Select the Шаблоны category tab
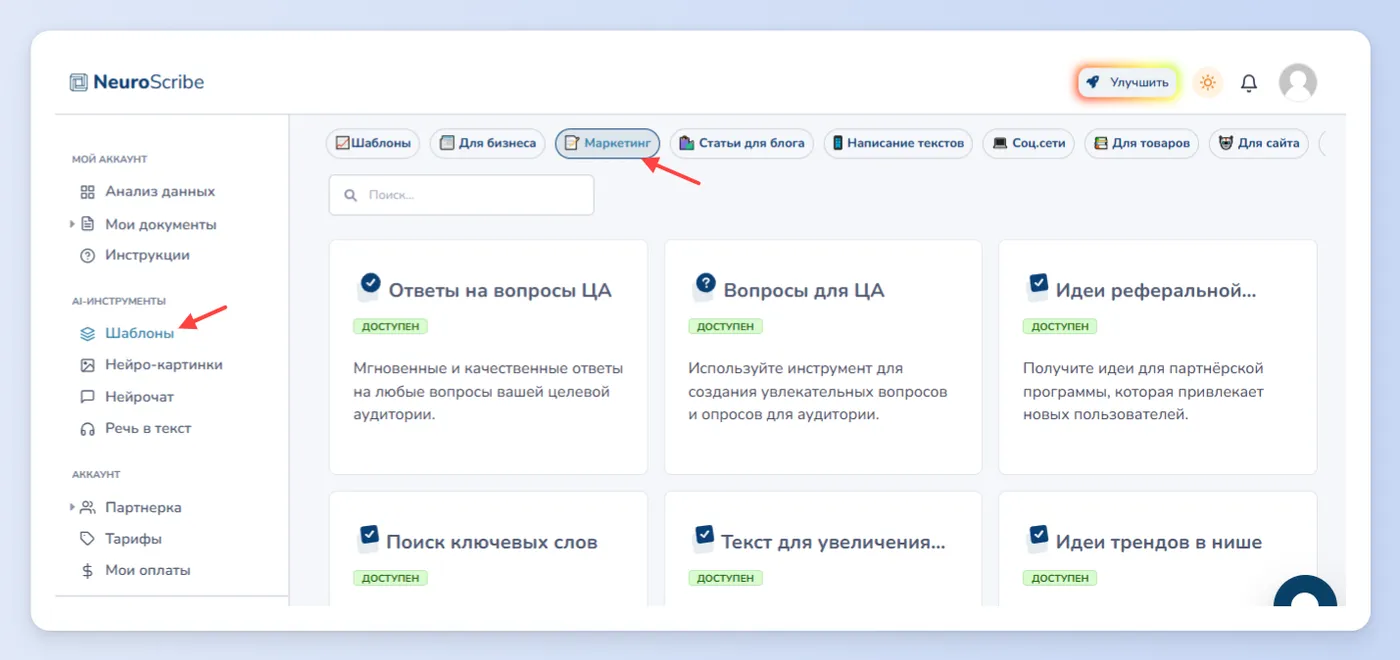Image resolution: width=1400 pixels, height=660 pixels. point(374,143)
